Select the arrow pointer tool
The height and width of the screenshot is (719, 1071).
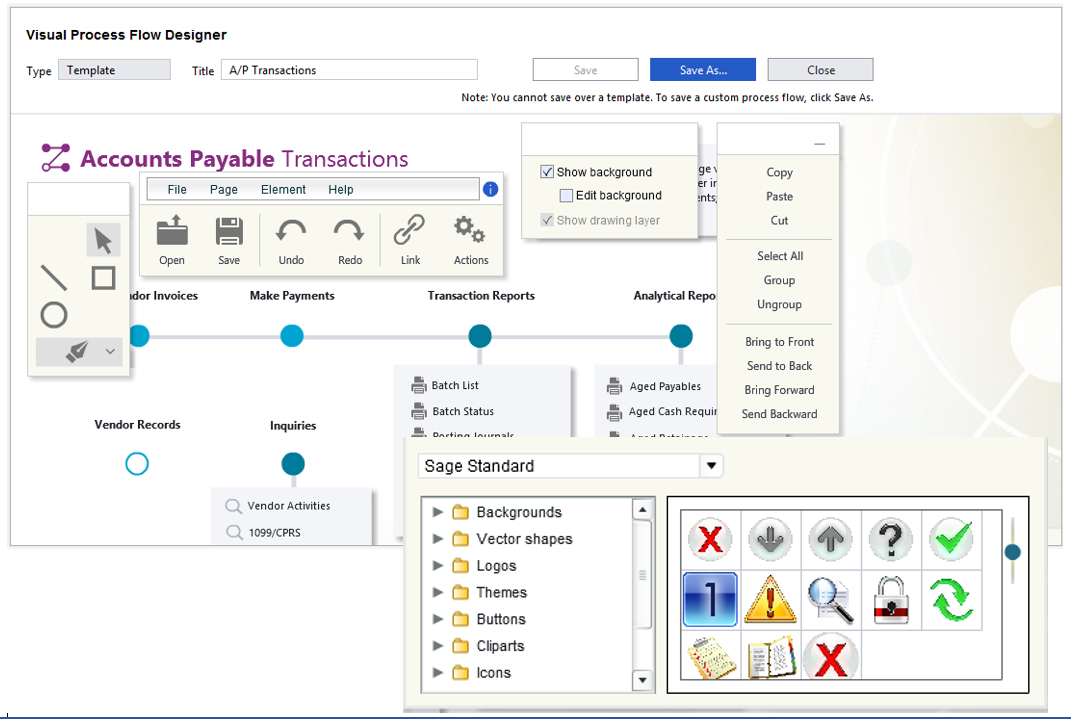tap(103, 240)
